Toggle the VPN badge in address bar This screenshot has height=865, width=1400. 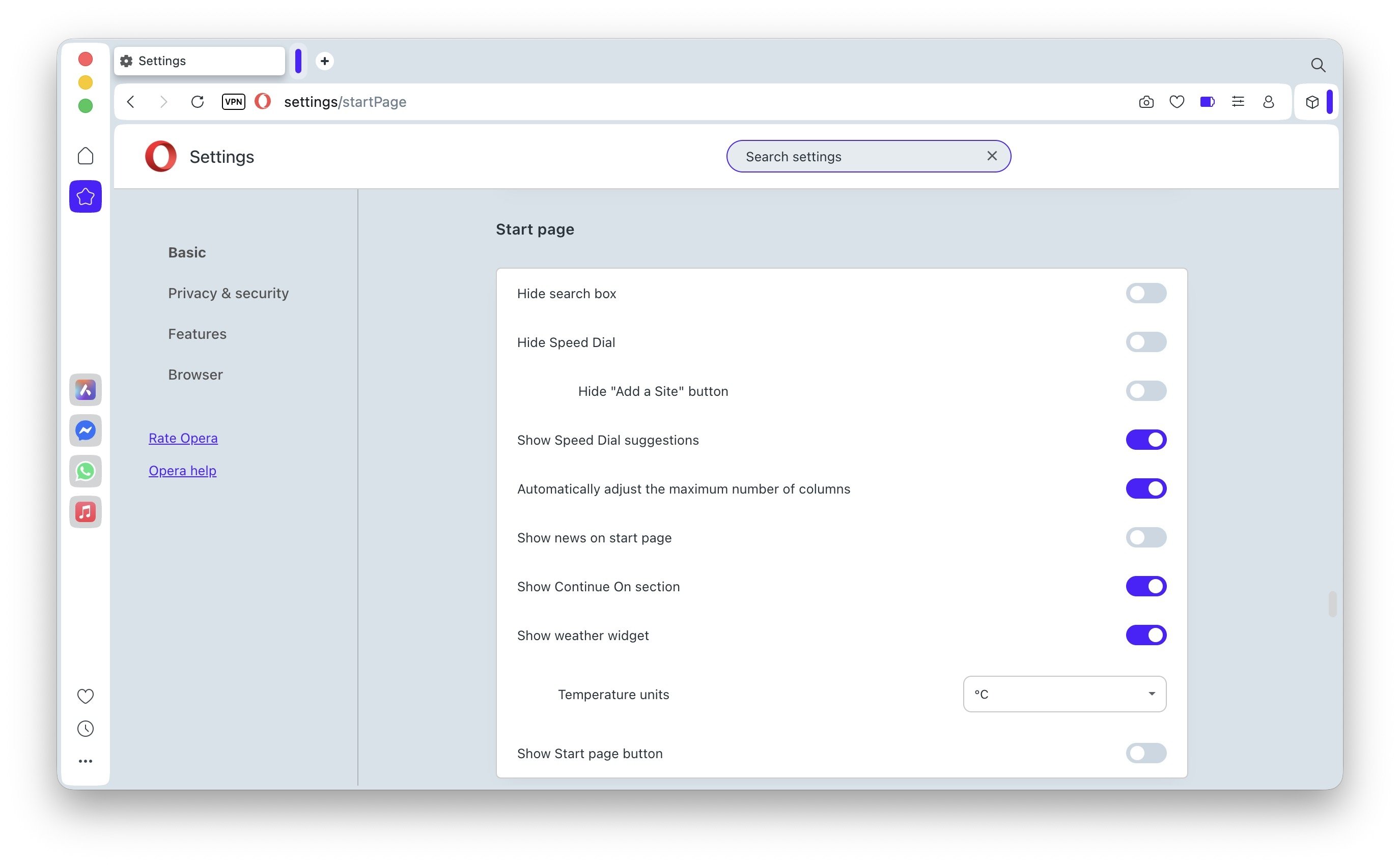coord(233,102)
